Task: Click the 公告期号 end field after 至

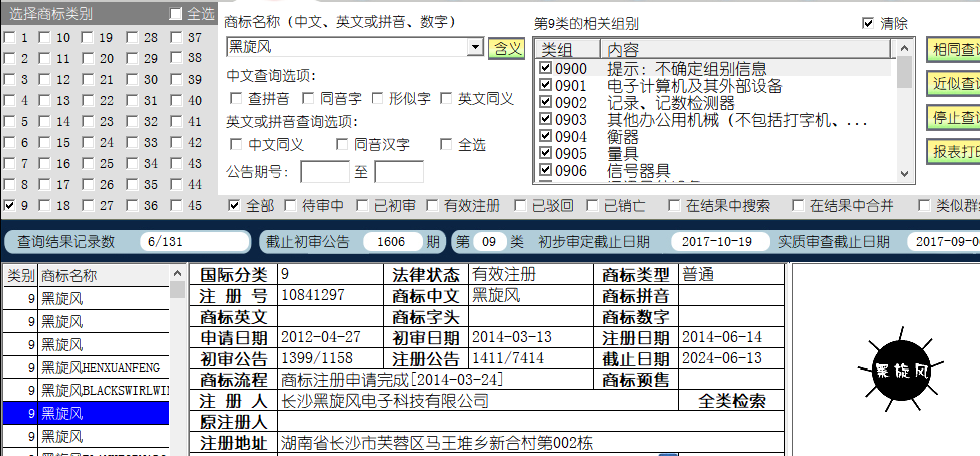Action: (399, 172)
